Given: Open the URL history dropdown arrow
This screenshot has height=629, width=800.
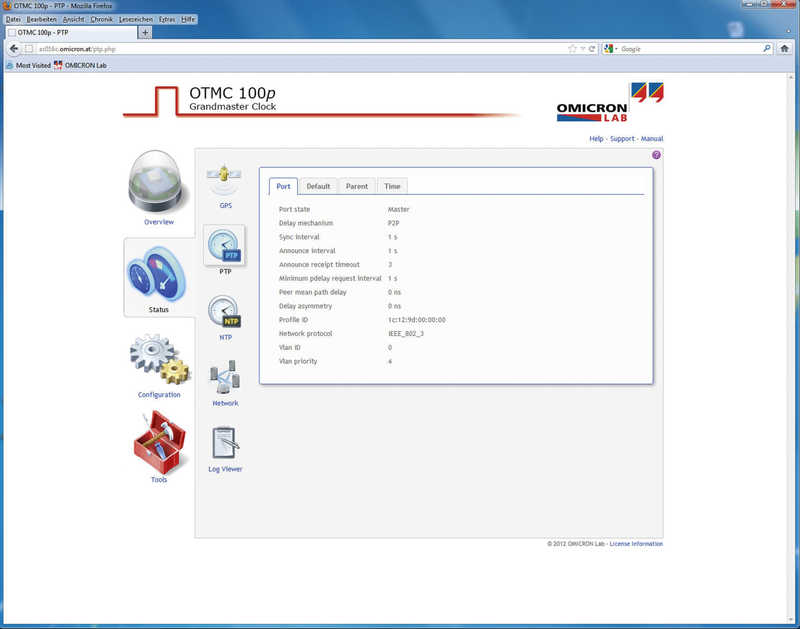Looking at the screenshot, I should [583, 48].
